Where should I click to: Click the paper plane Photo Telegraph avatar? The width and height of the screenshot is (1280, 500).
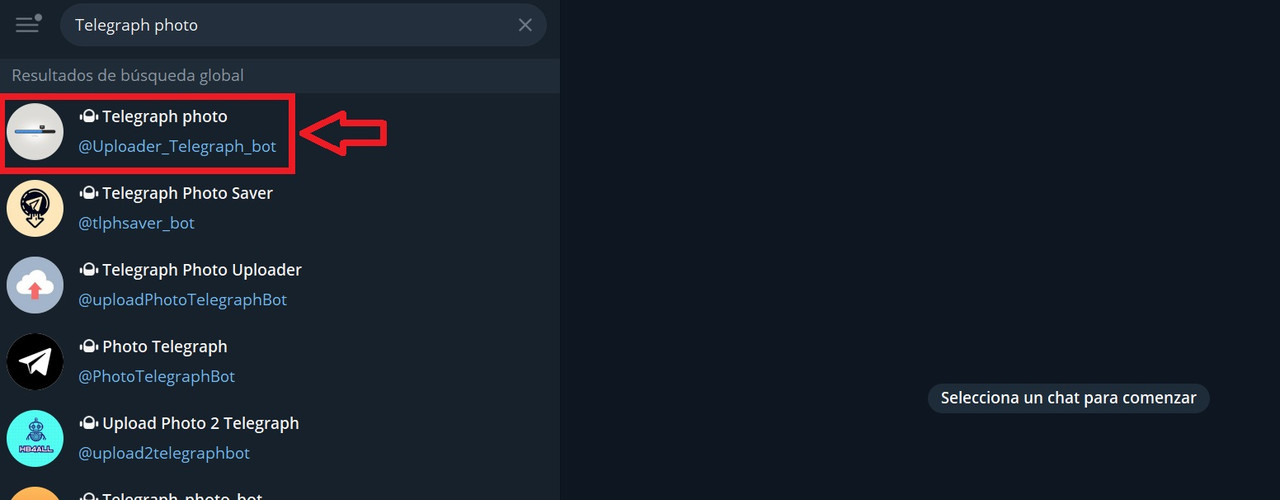pos(35,362)
